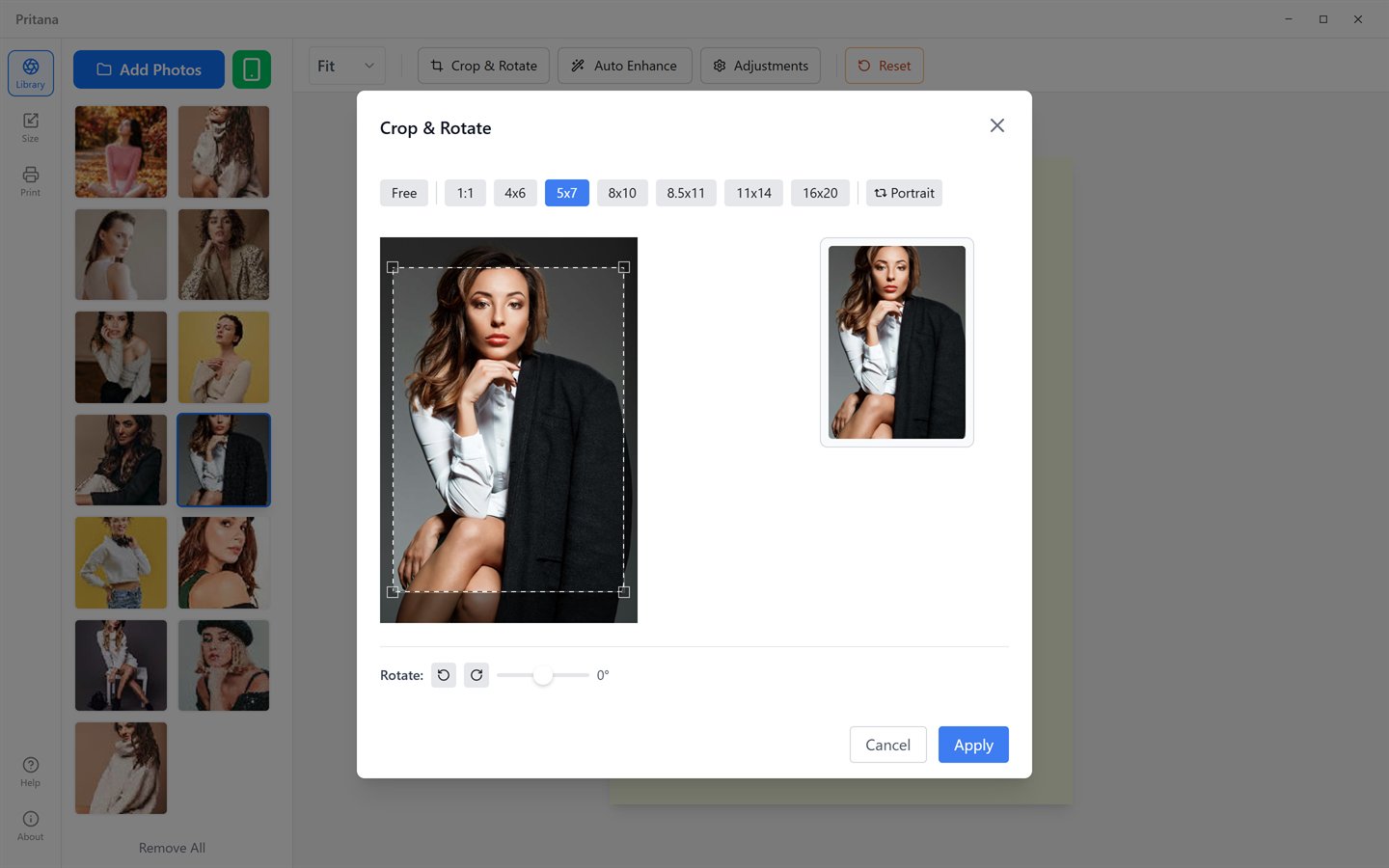Image resolution: width=1389 pixels, height=868 pixels.
Task: Click the bottom-right crop handle
Action: point(624,591)
